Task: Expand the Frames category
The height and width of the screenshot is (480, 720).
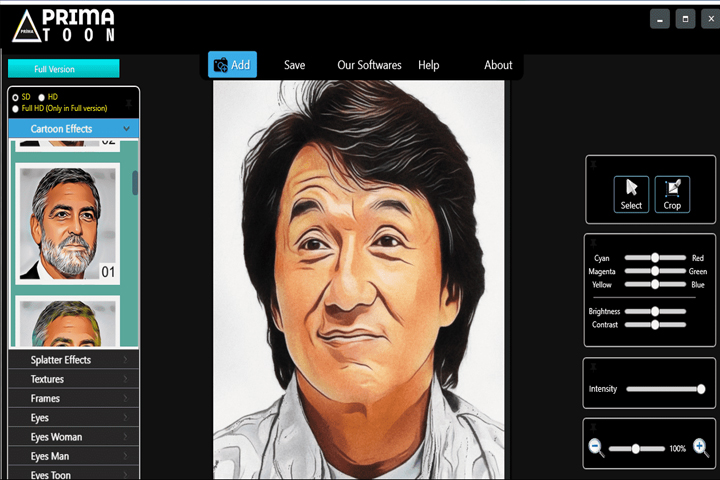Action: click(73, 398)
